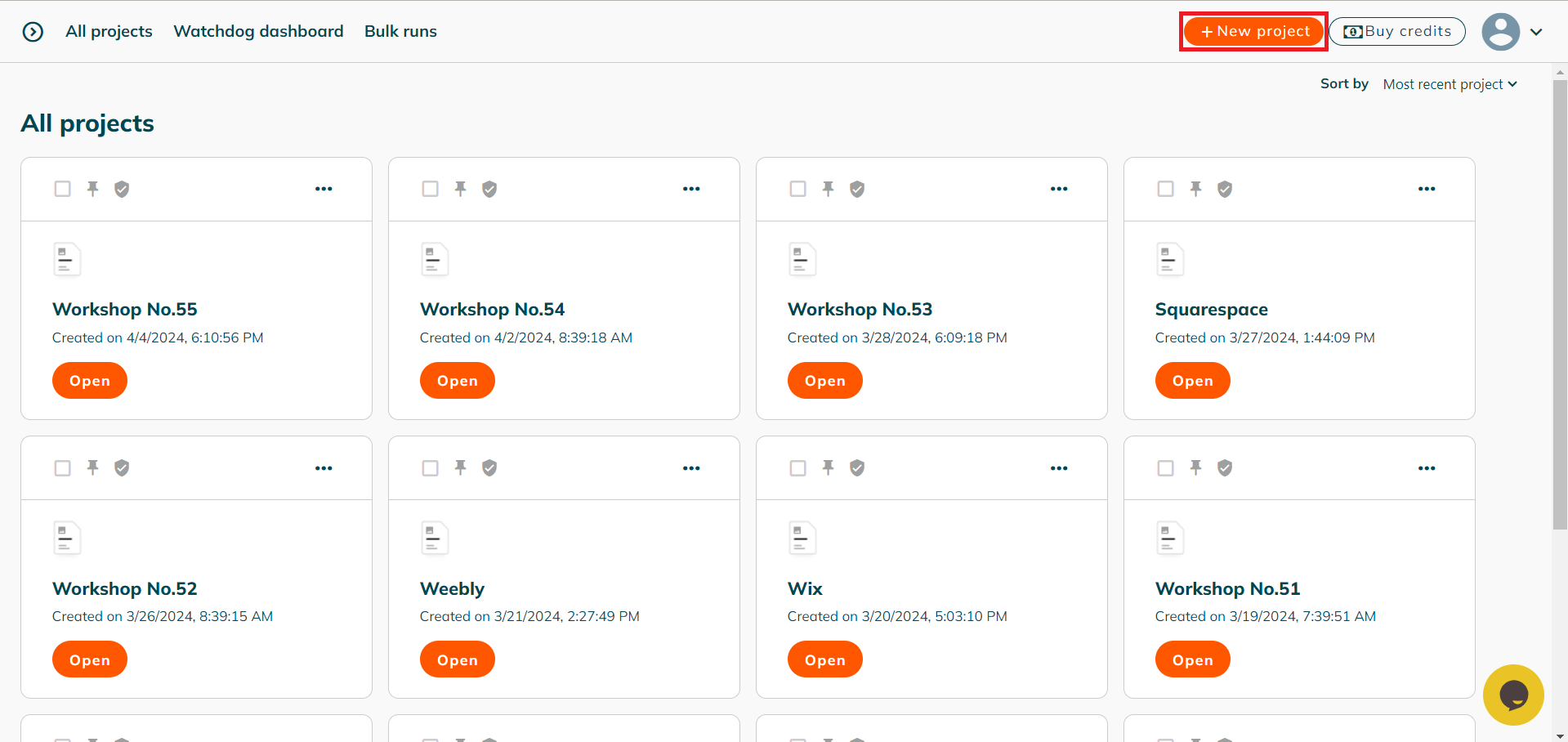Check the Workshop No.52 checkbox
This screenshot has height=742, width=1568.
tap(63, 468)
